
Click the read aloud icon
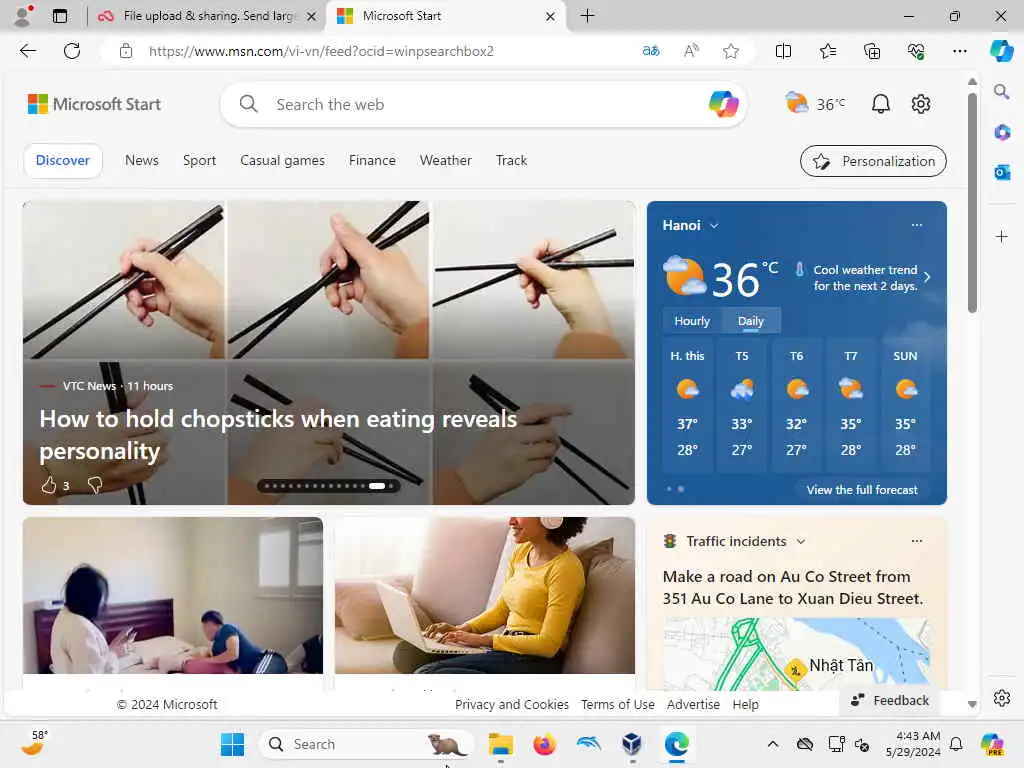tap(691, 51)
